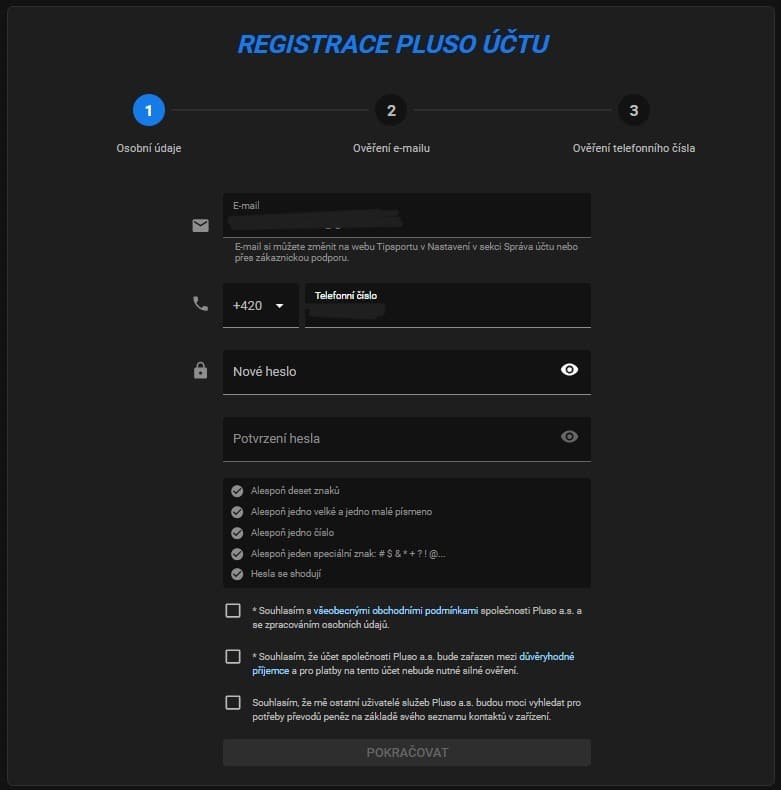Click the POKRAČOVAT button
This screenshot has width=781, height=790.
click(407, 753)
